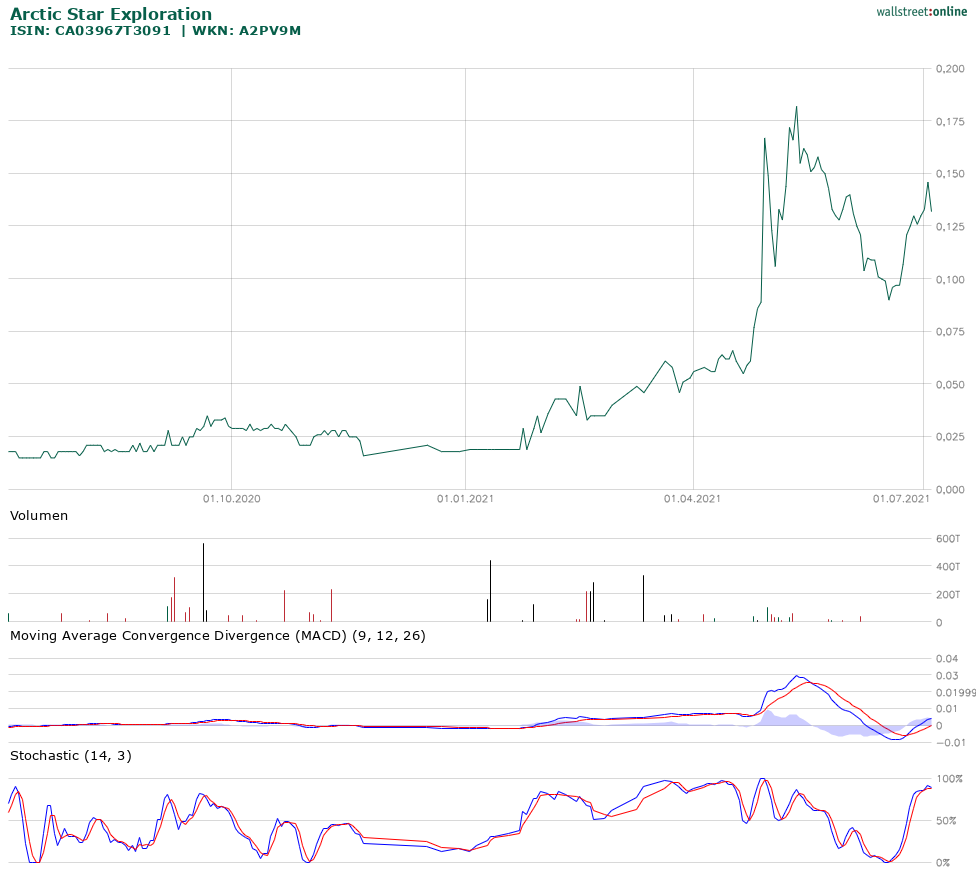Click the Volumen section heading
Image resolution: width=976 pixels, height=870 pixels.
tap(39, 516)
